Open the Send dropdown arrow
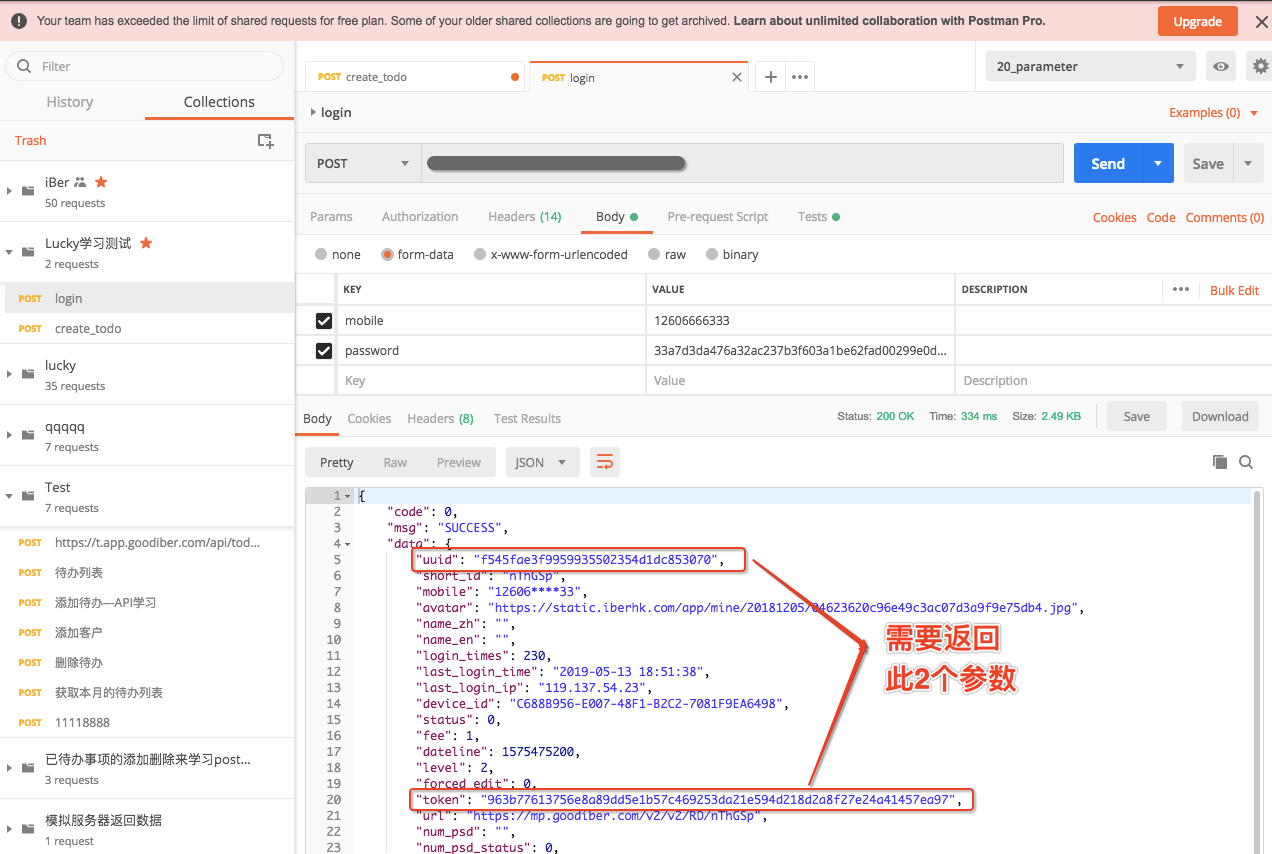Viewport: 1272px width, 854px height. tap(1158, 163)
